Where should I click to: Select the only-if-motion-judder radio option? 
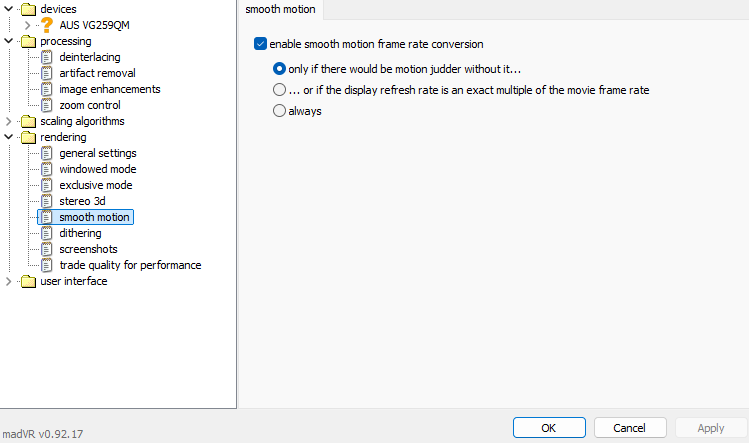pos(280,69)
